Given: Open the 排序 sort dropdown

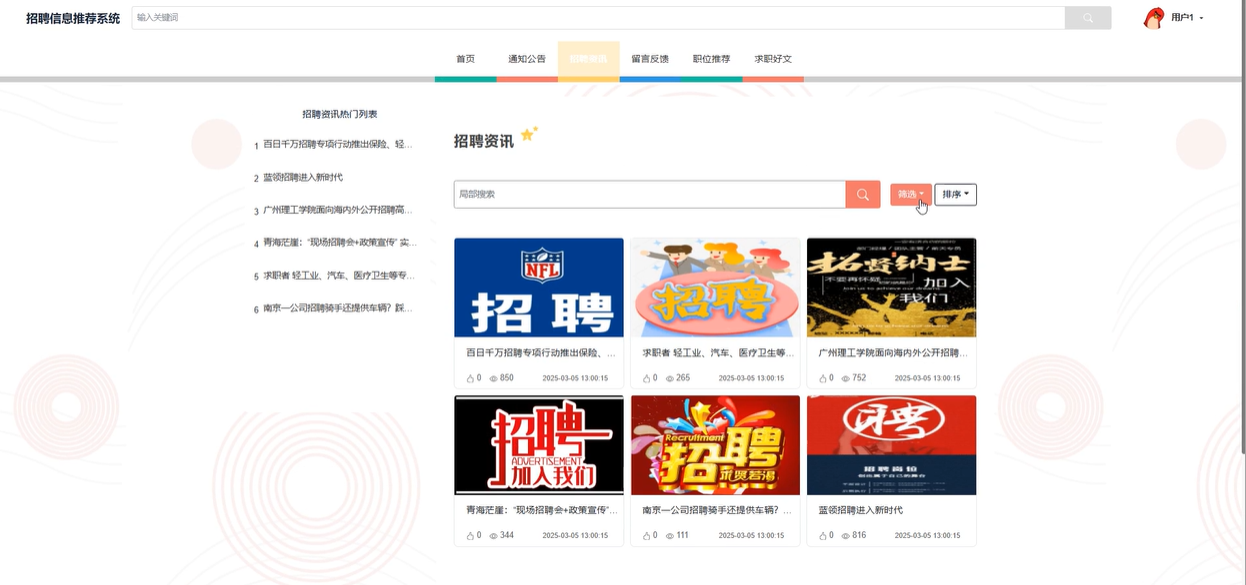Looking at the screenshot, I should (956, 195).
